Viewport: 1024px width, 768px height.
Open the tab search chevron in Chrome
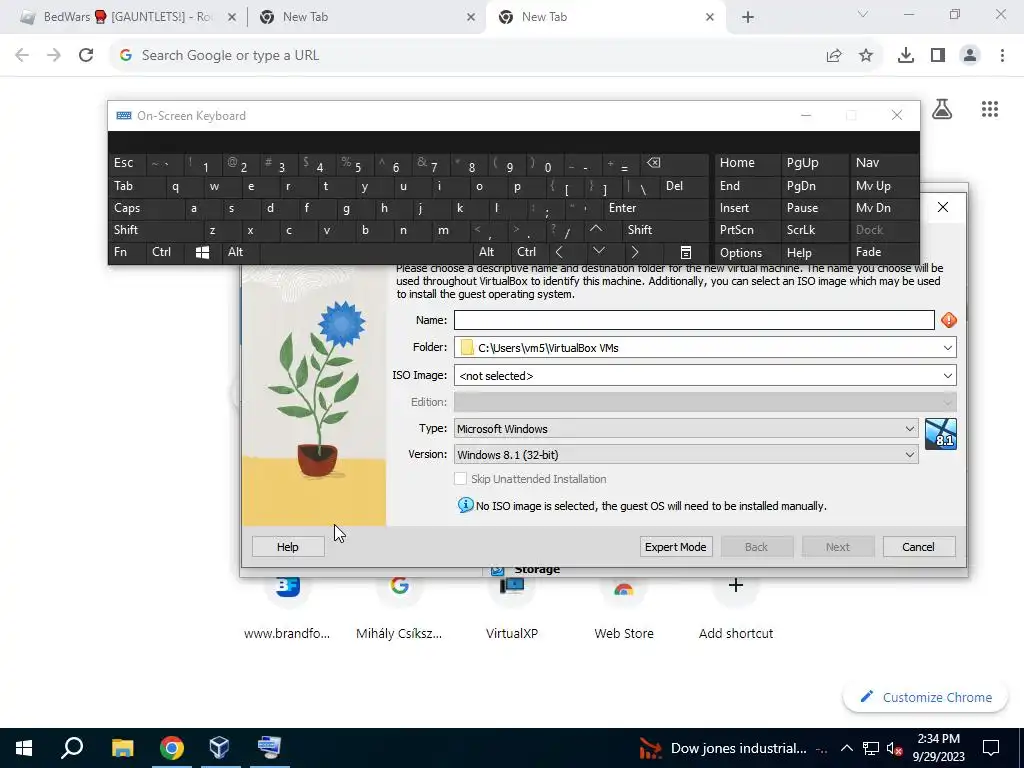(x=863, y=14)
